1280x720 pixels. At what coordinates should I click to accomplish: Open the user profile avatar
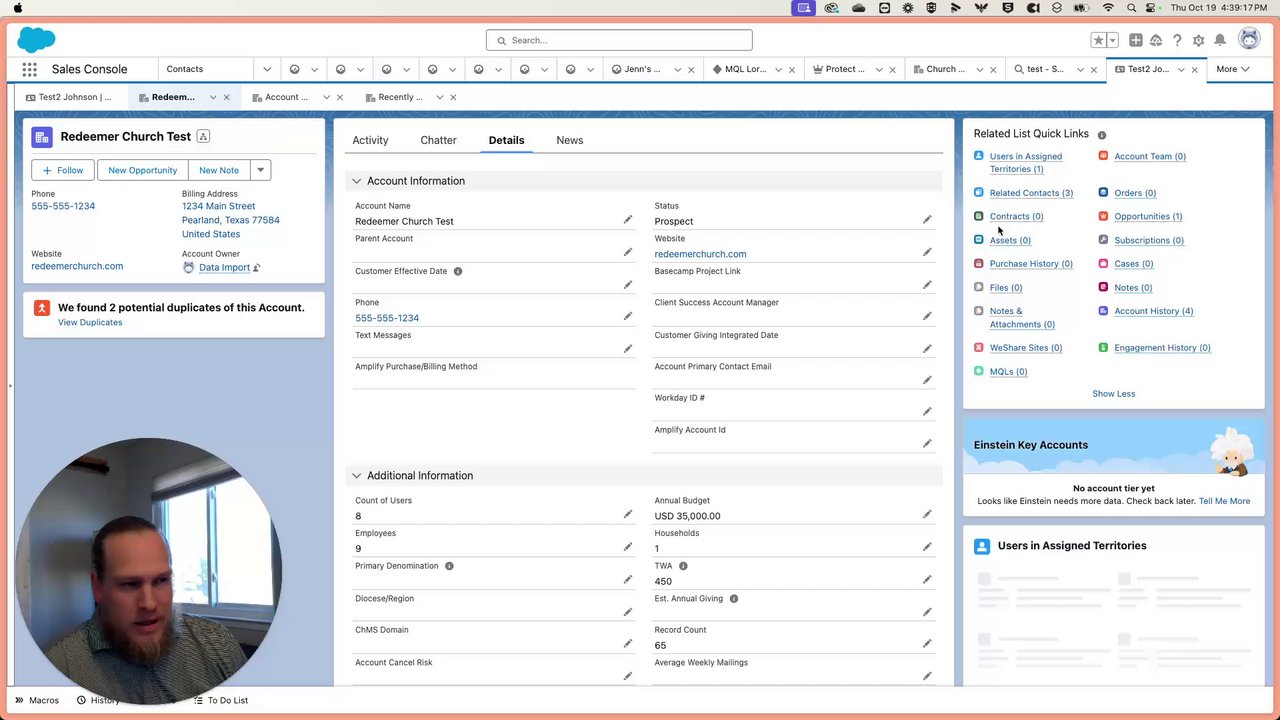click(x=1249, y=39)
